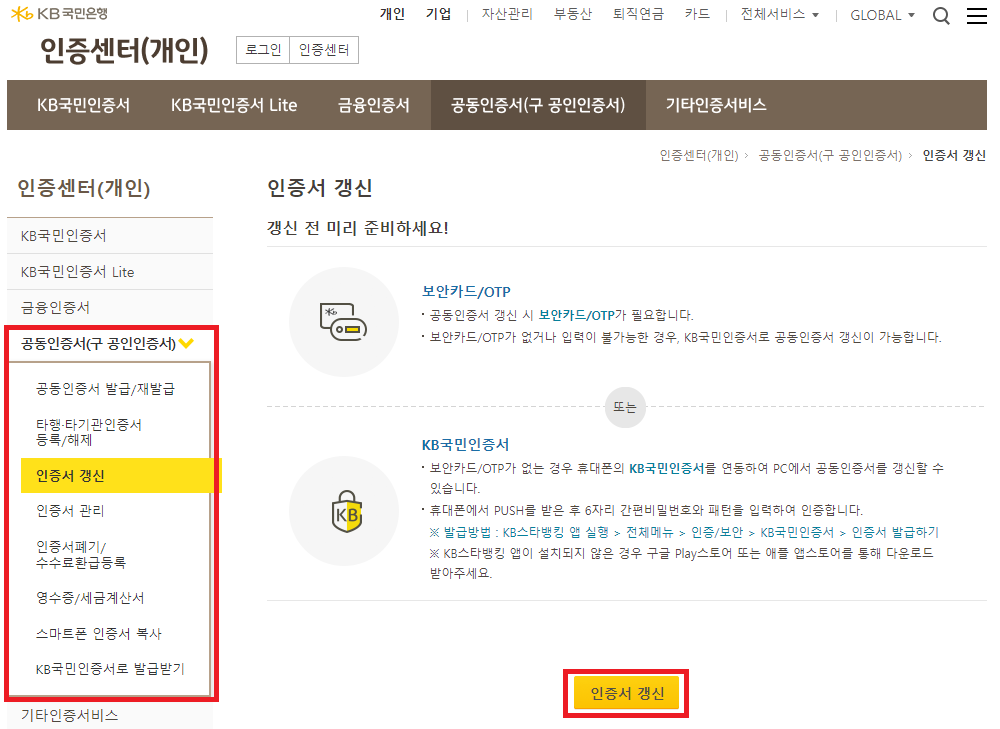
Task: Open the search magnifier icon
Action: pos(941,15)
